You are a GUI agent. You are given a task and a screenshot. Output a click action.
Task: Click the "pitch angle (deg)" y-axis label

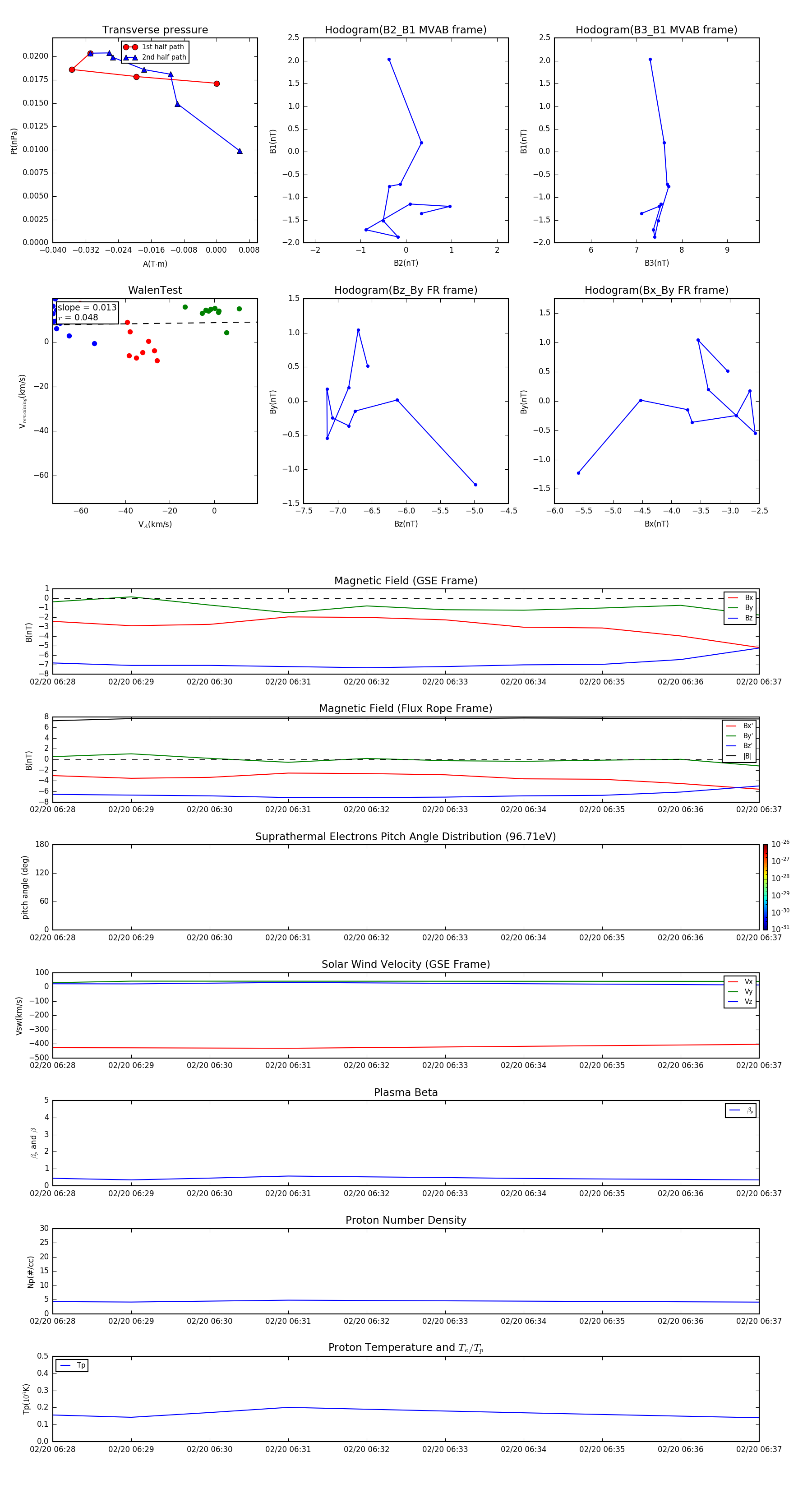[25, 887]
